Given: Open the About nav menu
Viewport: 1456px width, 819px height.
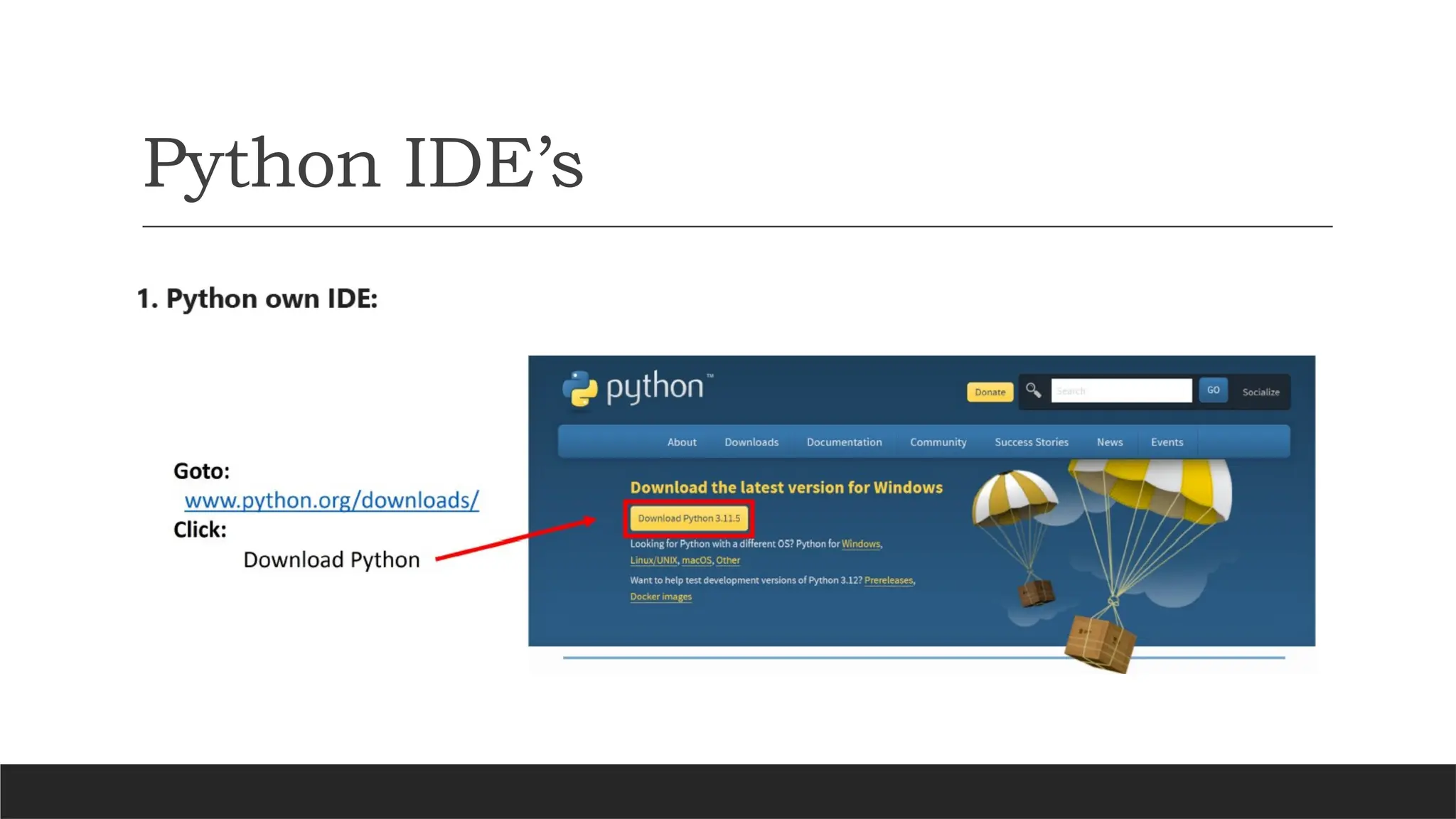Looking at the screenshot, I should click(682, 442).
